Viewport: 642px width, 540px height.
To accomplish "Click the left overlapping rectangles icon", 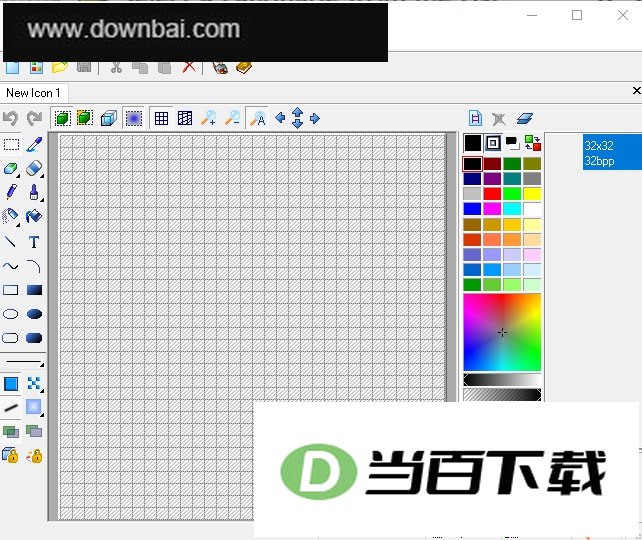I will (11, 431).
